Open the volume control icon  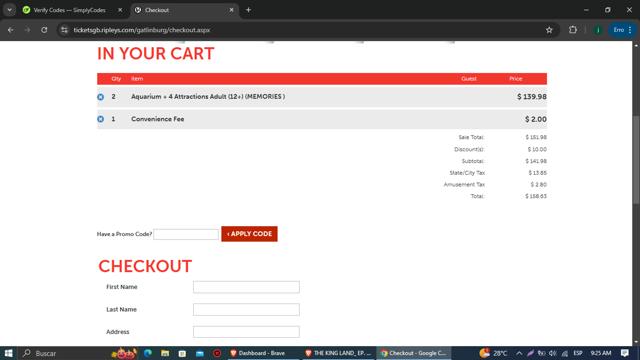[x=553, y=353]
